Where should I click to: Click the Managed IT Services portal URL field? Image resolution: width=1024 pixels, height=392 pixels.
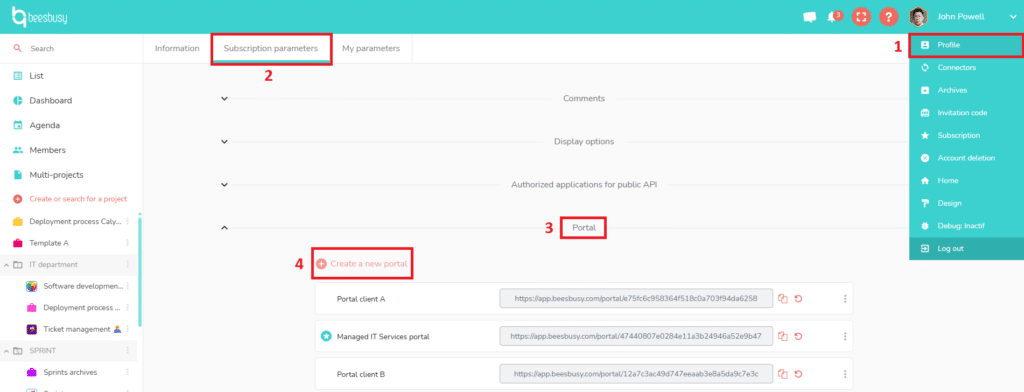636,336
